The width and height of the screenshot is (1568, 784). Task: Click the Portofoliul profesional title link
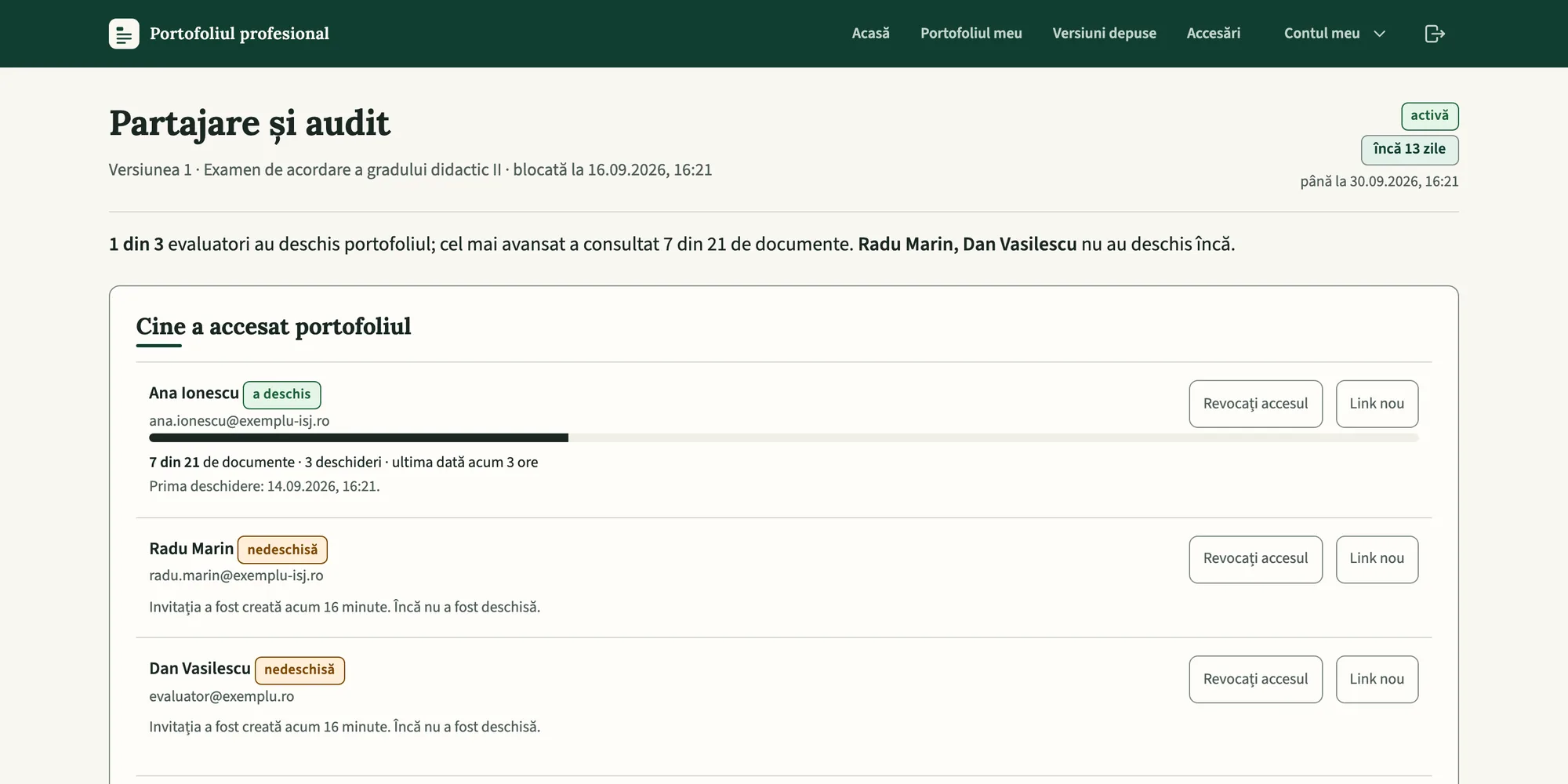pos(239,34)
